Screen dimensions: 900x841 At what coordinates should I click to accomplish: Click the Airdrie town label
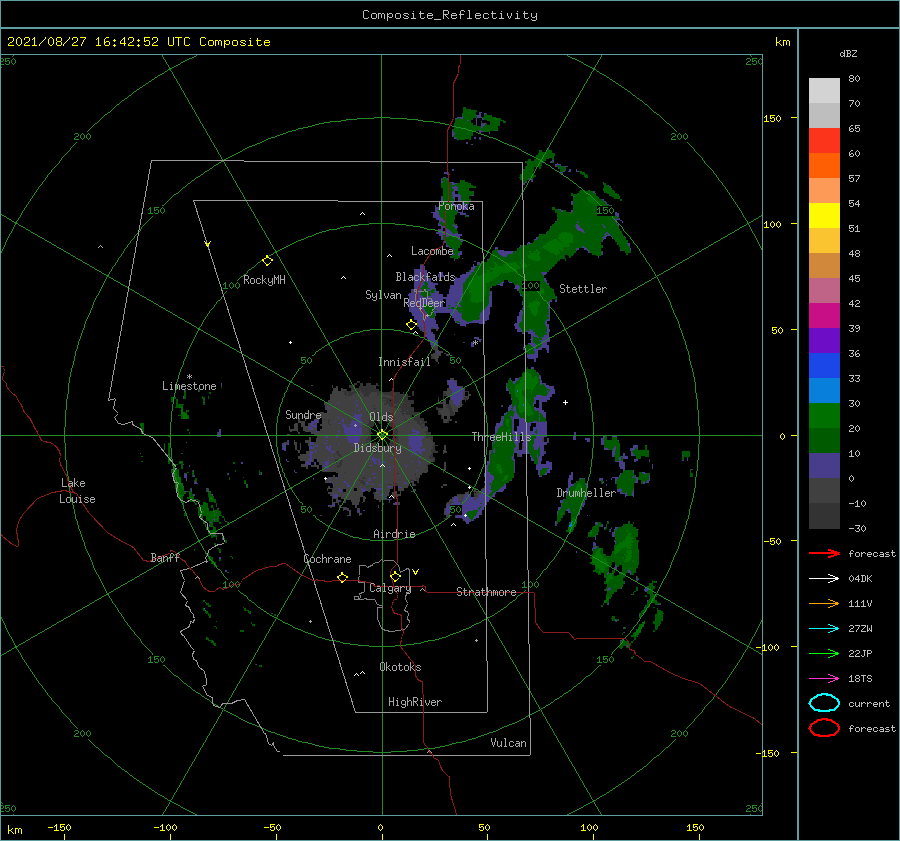(x=394, y=534)
